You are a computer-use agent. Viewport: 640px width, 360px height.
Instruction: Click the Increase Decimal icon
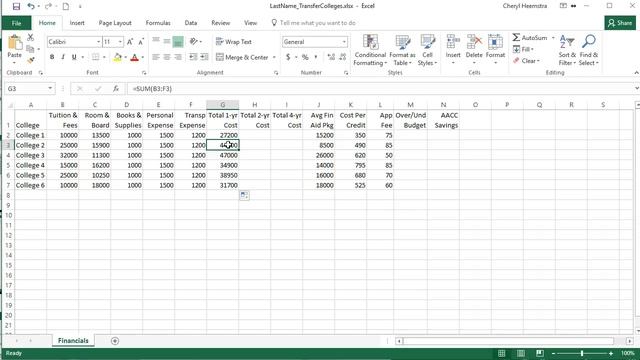coord(331,57)
